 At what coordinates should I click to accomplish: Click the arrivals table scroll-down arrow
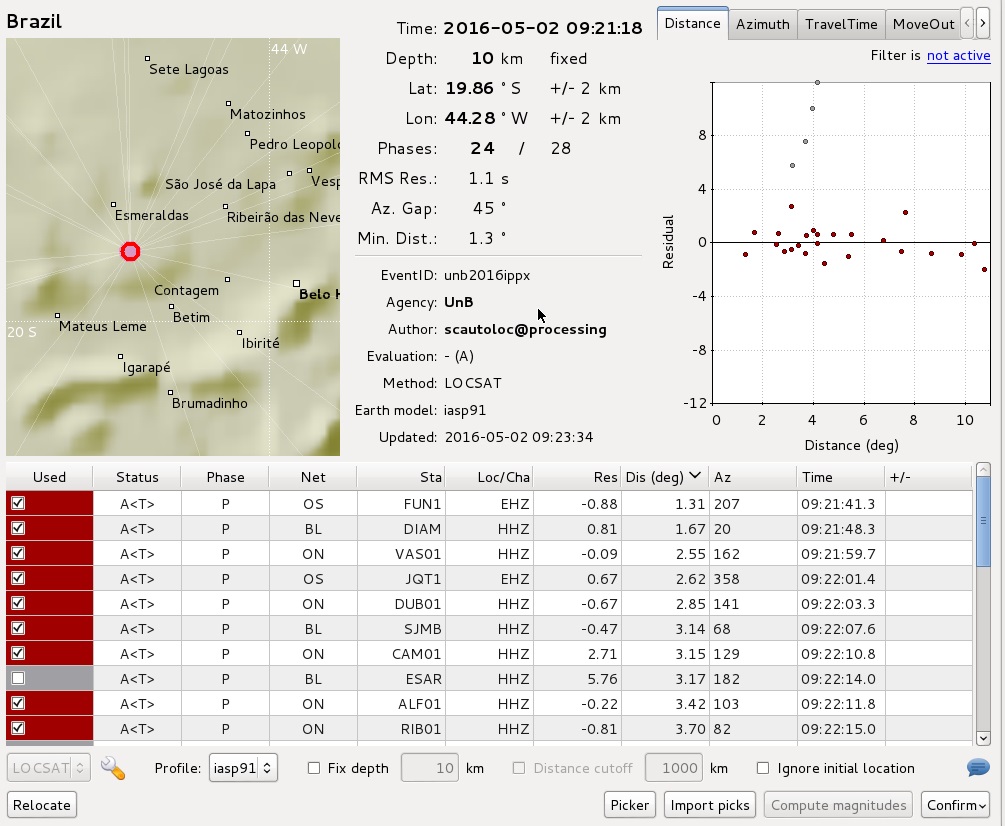(x=983, y=738)
